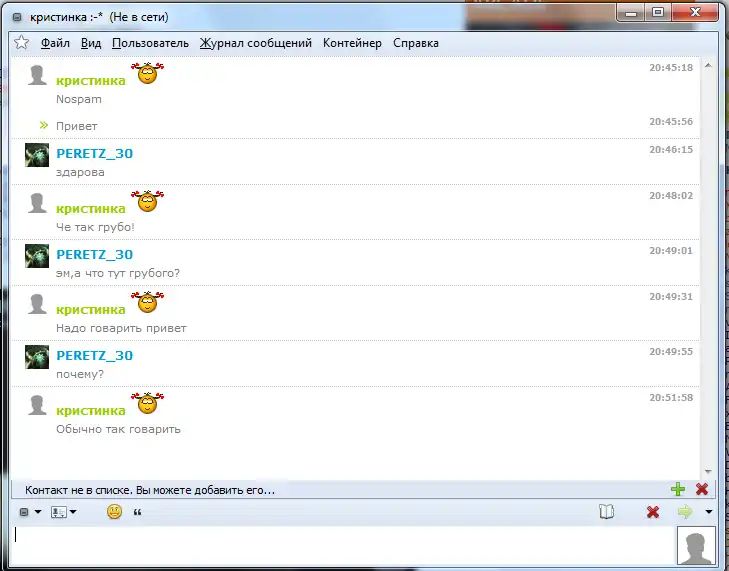Click PERETZ_30 avatar in first reply
The width and height of the screenshot is (729, 571).
click(x=37, y=154)
